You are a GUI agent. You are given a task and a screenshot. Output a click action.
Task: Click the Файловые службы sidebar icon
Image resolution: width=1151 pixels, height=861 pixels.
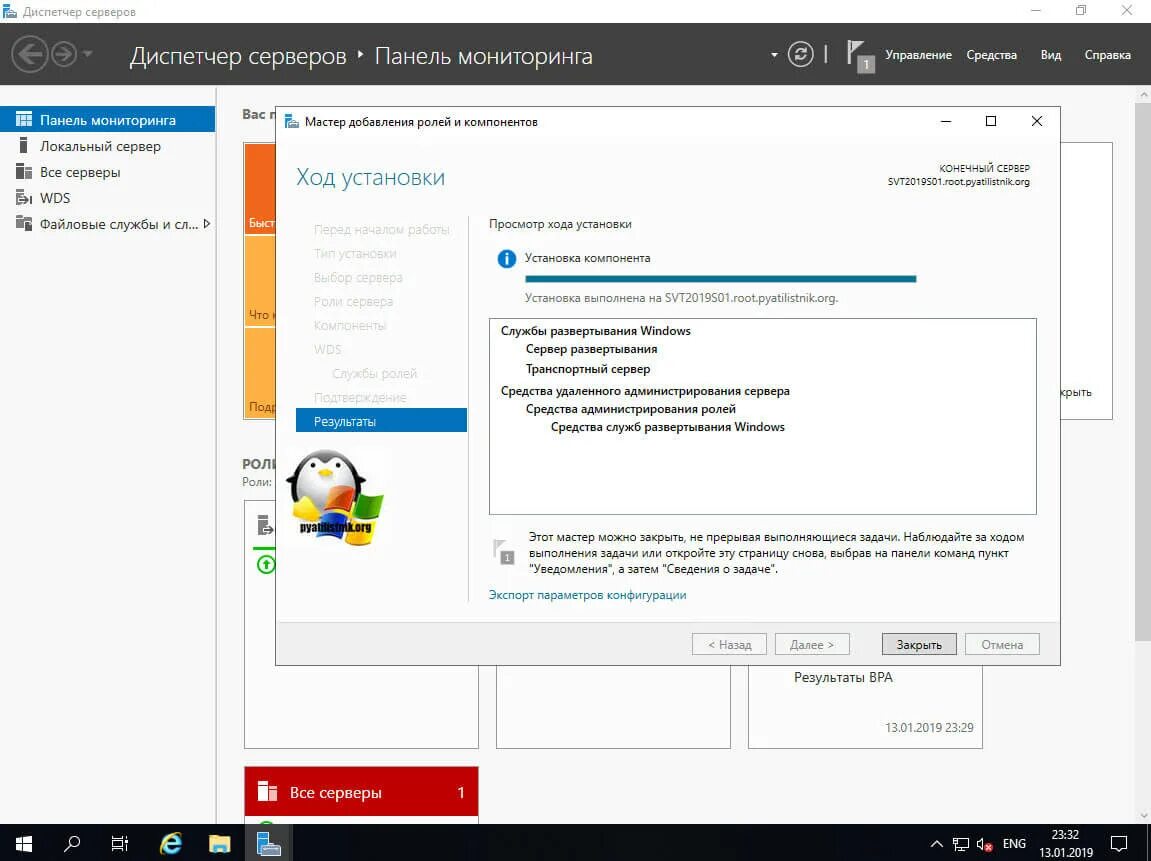pyautogui.click(x=23, y=224)
